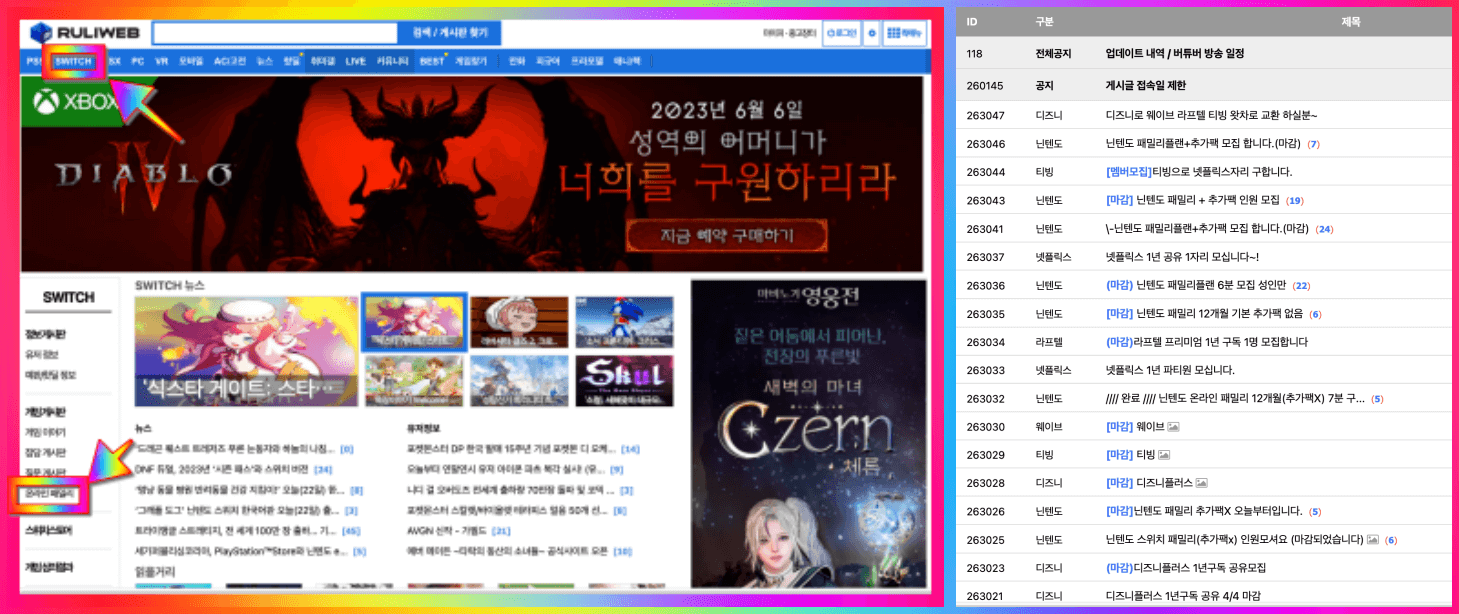This screenshot has height=614, width=1459.
Task: Click the Xbox logo banner
Action: pyautogui.click(x=72, y=102)
